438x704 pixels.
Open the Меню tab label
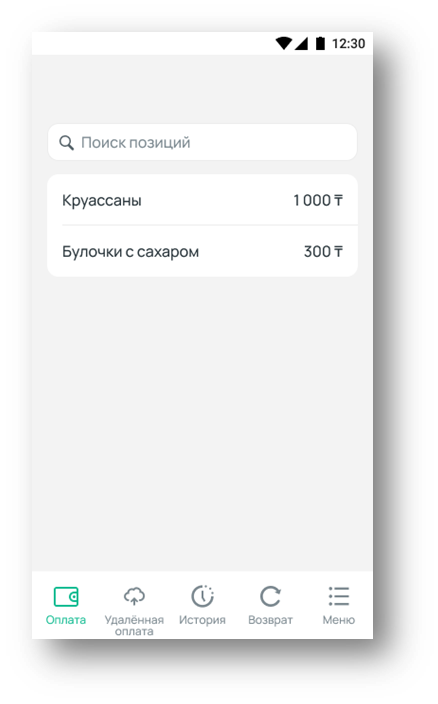338,620
